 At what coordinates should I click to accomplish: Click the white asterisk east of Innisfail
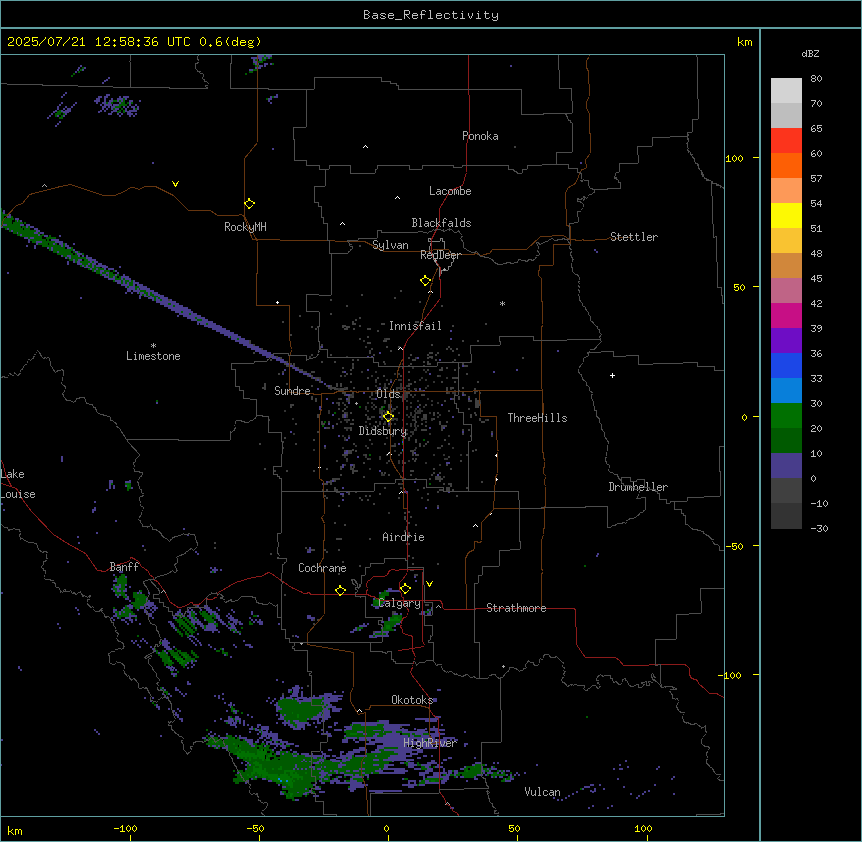pyautogui.click(x=502, y=303)
